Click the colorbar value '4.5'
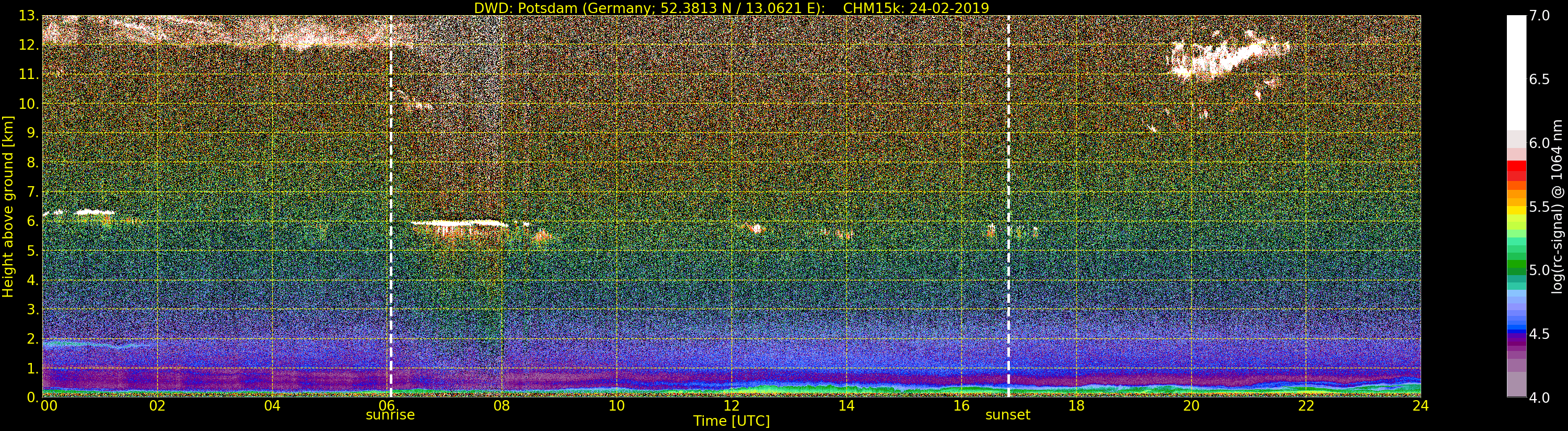 1539,334
